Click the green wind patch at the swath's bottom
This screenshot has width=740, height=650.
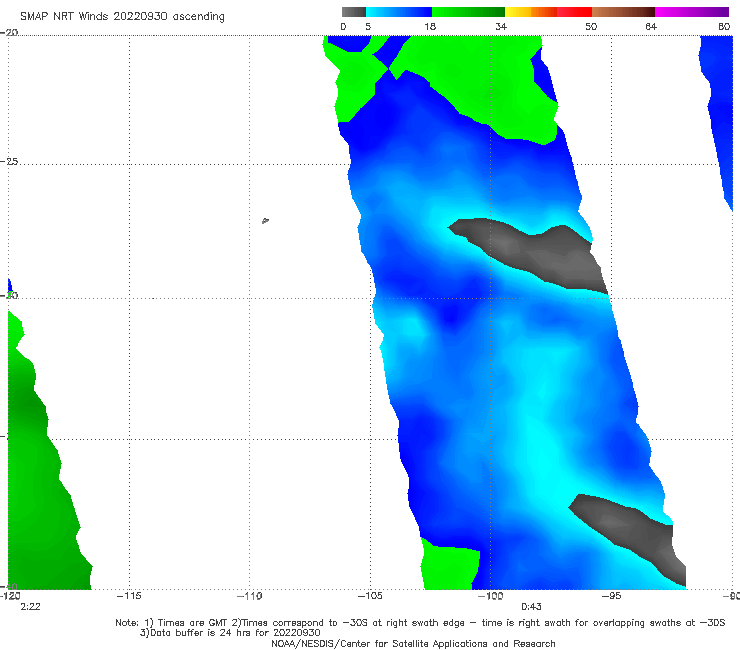point(448,566)
